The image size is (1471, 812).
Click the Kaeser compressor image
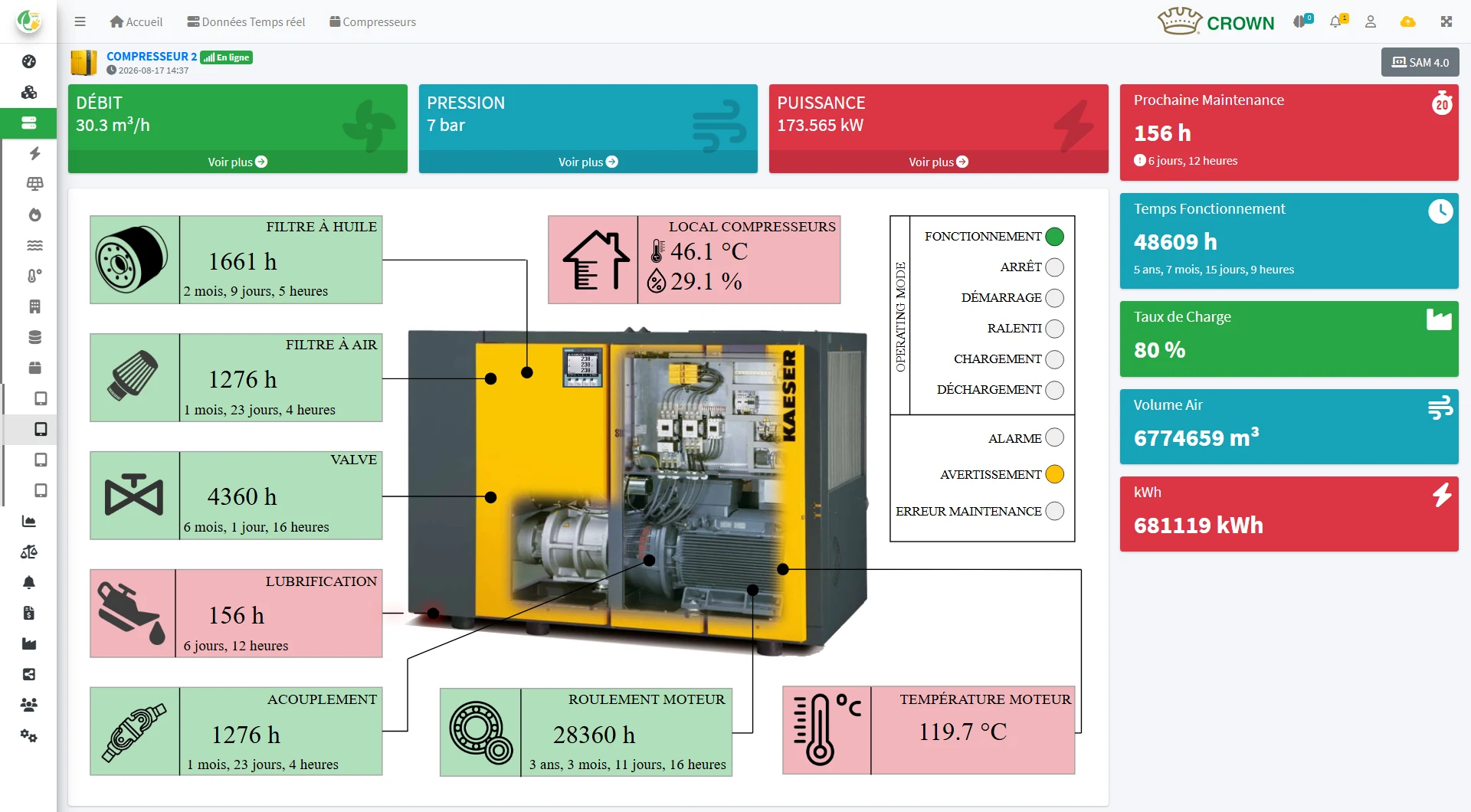637,490
